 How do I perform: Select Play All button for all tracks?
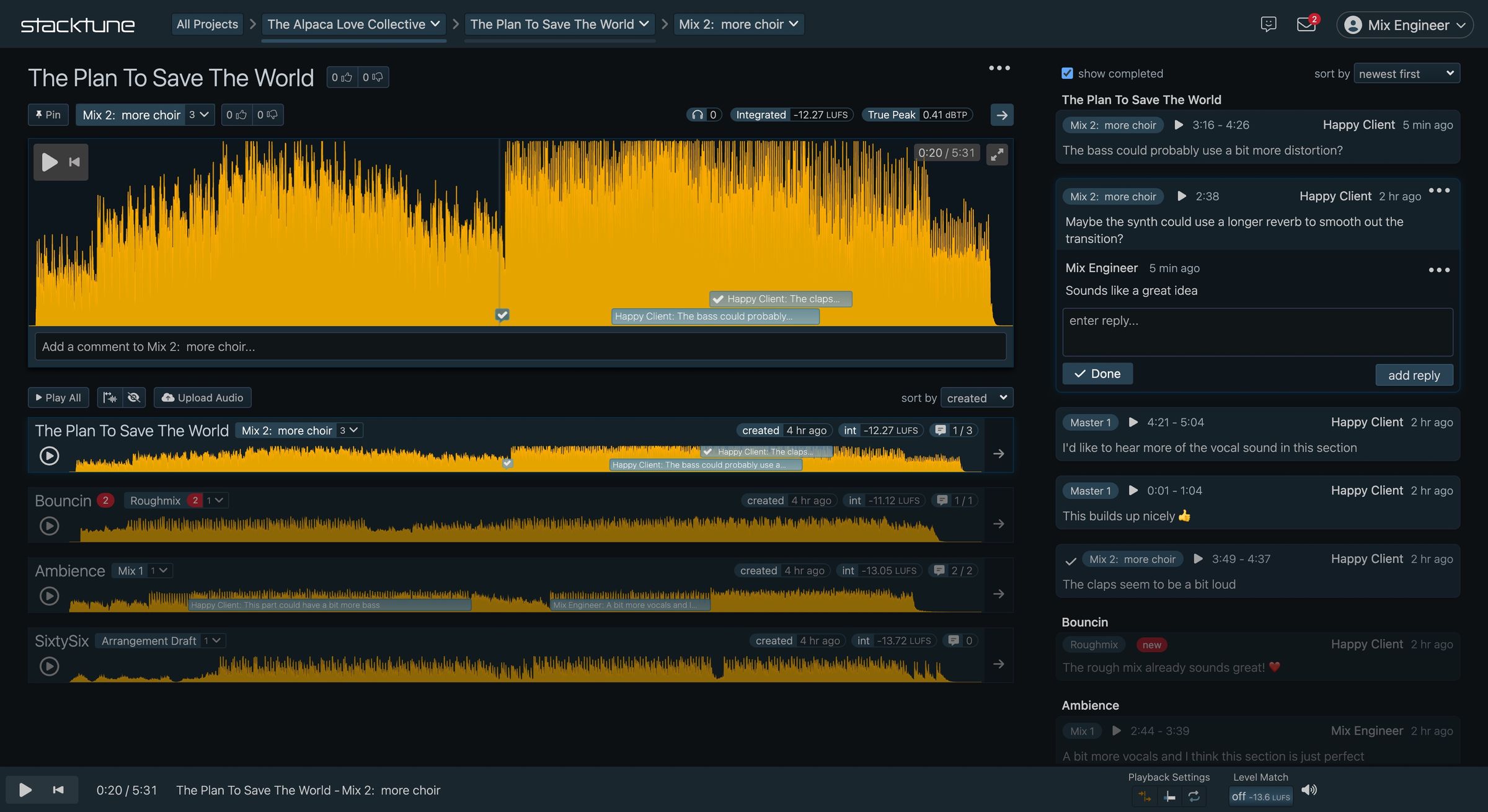pos(58,397)
